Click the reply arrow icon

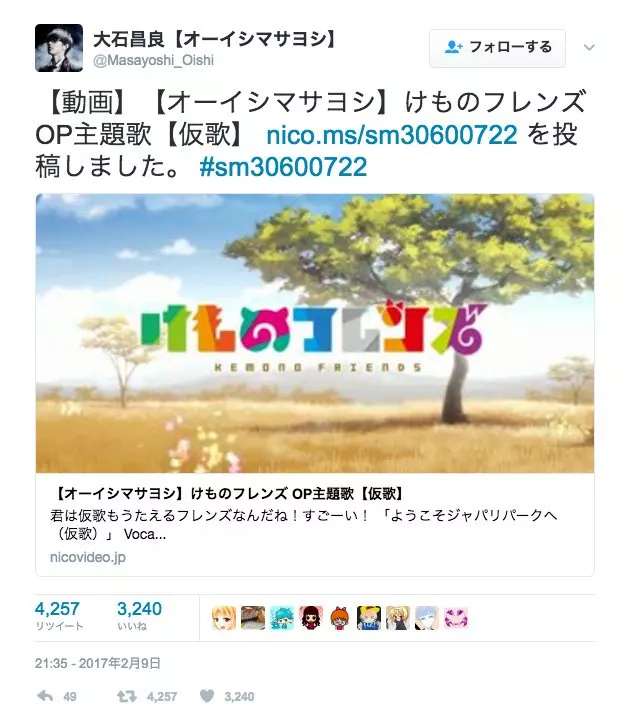tap(45, 696)
